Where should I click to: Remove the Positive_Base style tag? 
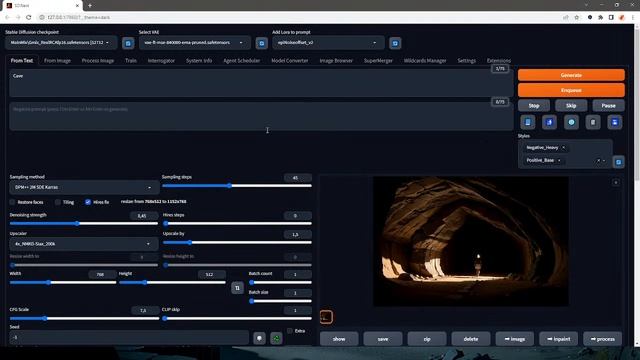(x=559, y=160)
